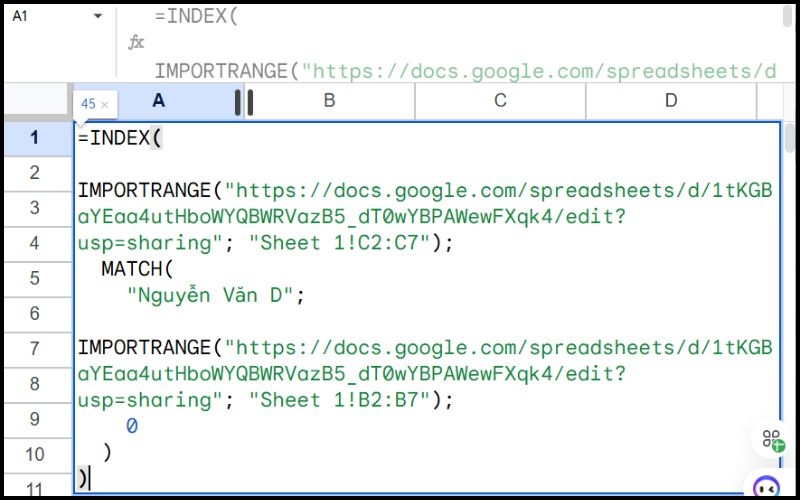Select row 5 header
Screen dimensions: 800x500
click(34, 278)
